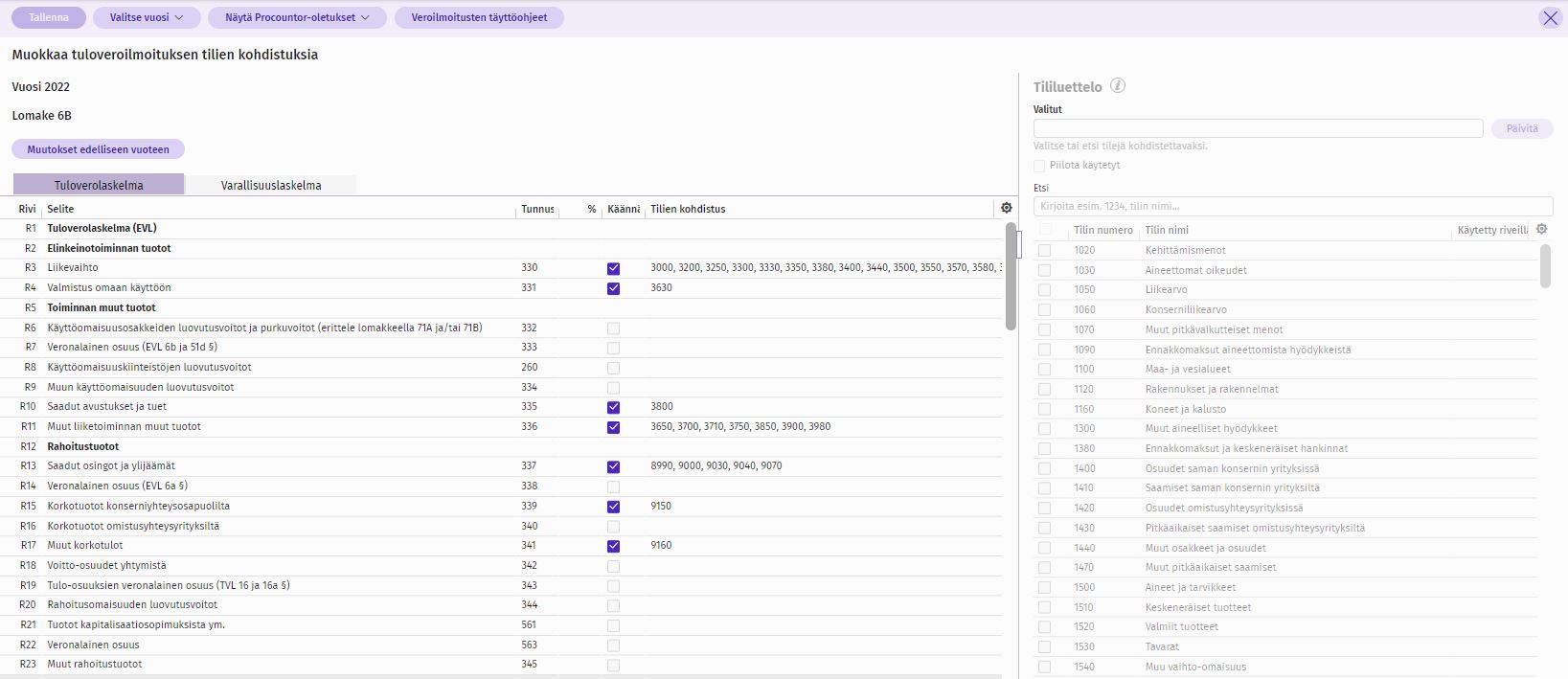The width and height of the screenshot is (1568, 679).
Task: Uncheck Käännä for Valmistus omaan käyttöön
Action: 613,288
